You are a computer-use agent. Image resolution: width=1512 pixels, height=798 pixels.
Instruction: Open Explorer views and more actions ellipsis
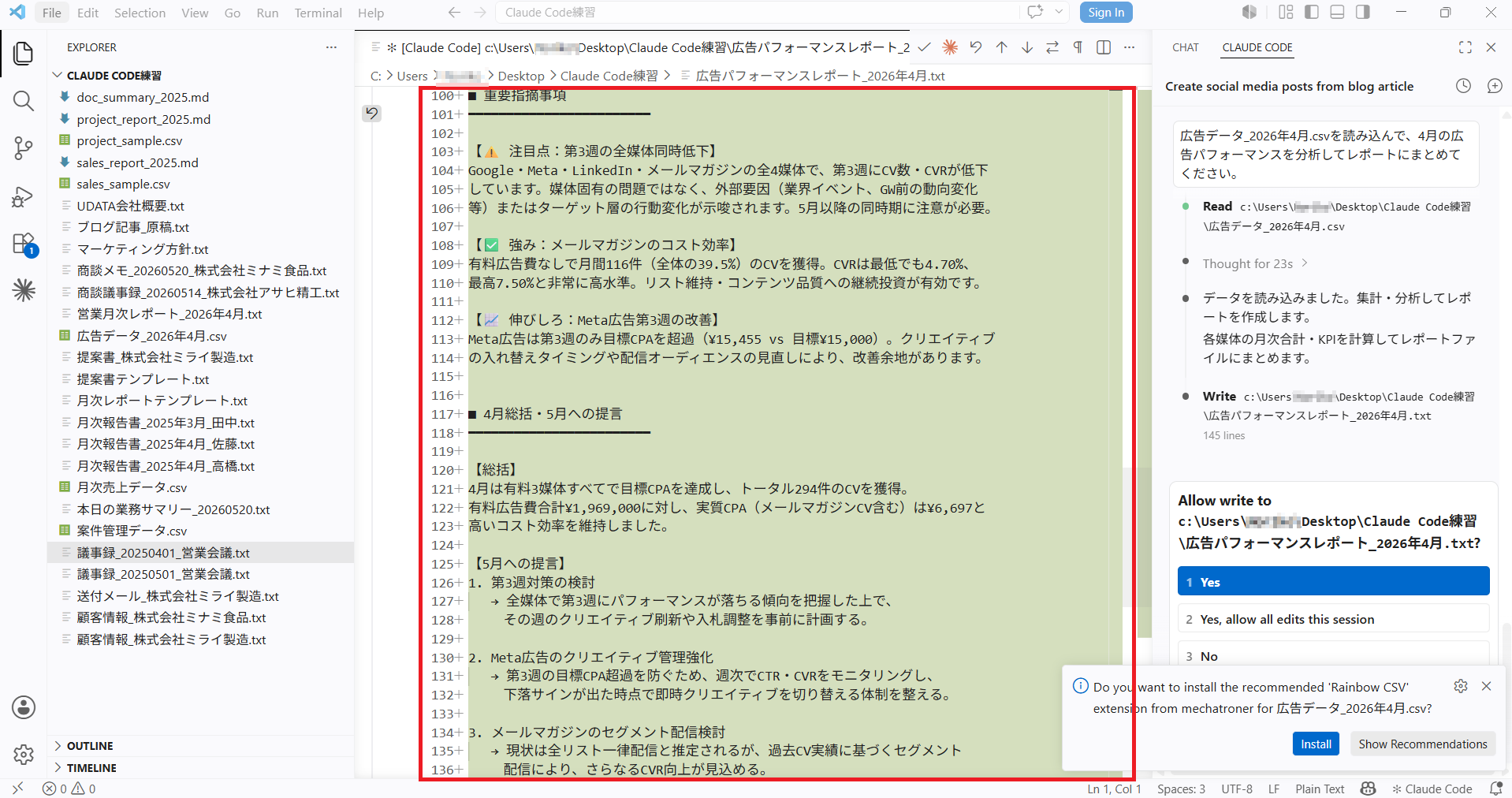[x=331, y=47]
